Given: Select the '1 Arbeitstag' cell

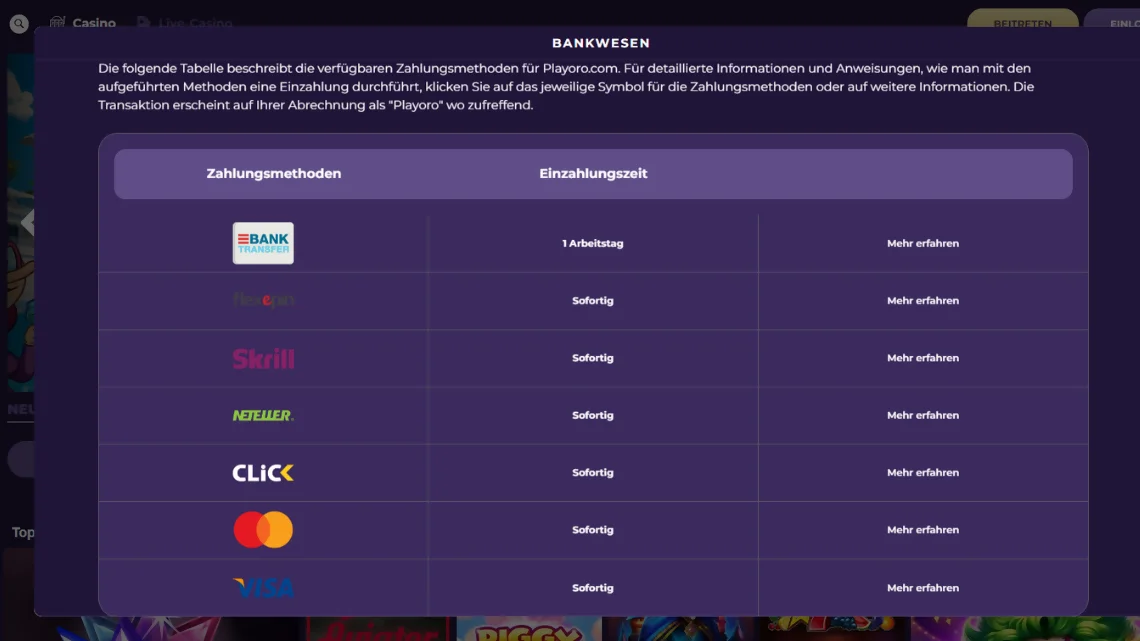Looking at the screenshot, I should coord(593,243).
